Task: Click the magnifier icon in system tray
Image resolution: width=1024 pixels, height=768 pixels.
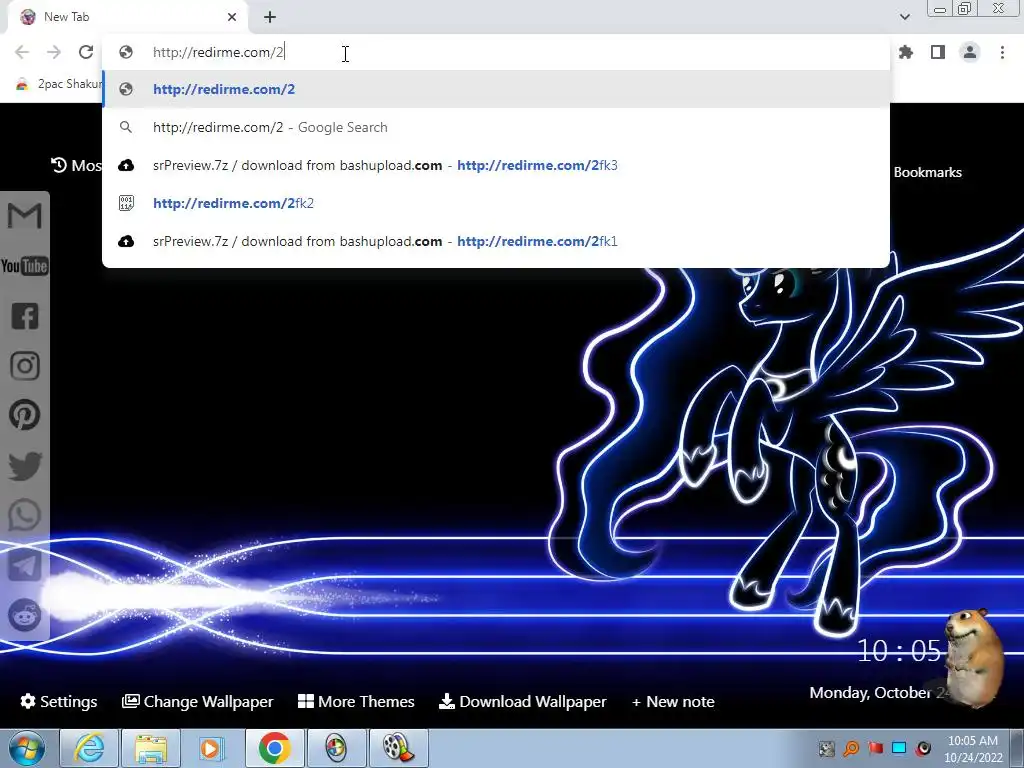Action: pyautogui.click(x=851, y=748)
